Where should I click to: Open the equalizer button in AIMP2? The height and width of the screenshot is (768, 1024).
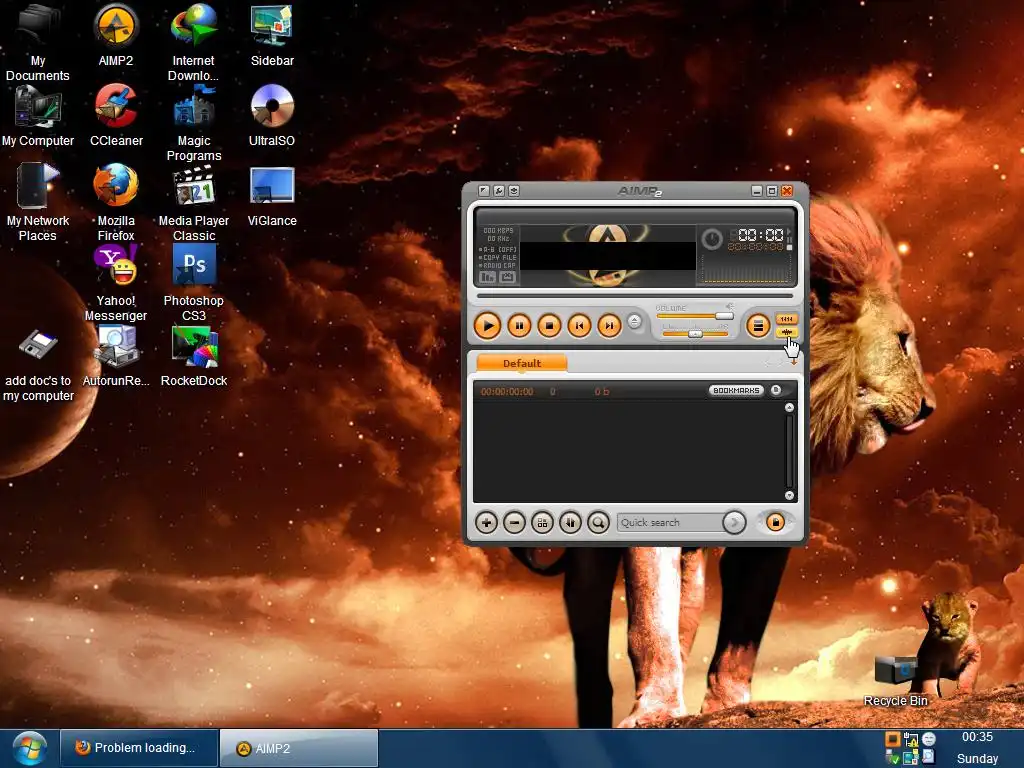coord(786,319)
